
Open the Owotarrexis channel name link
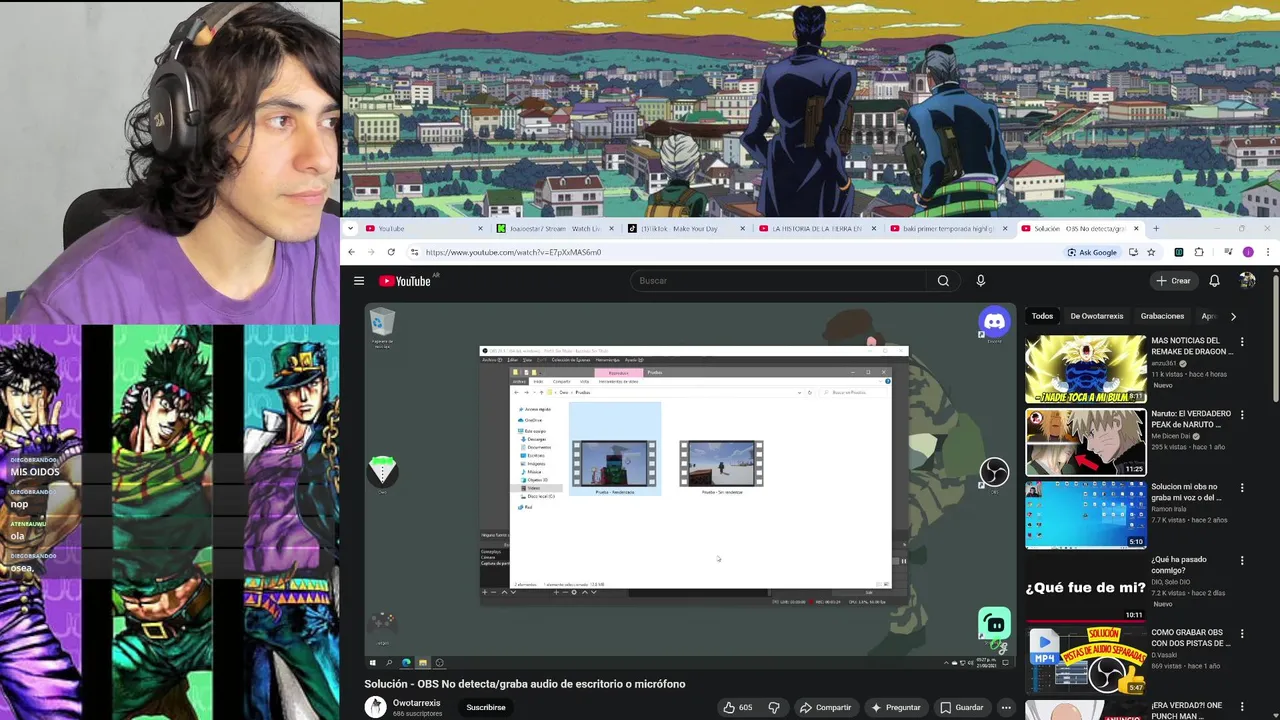click(416, 703)
